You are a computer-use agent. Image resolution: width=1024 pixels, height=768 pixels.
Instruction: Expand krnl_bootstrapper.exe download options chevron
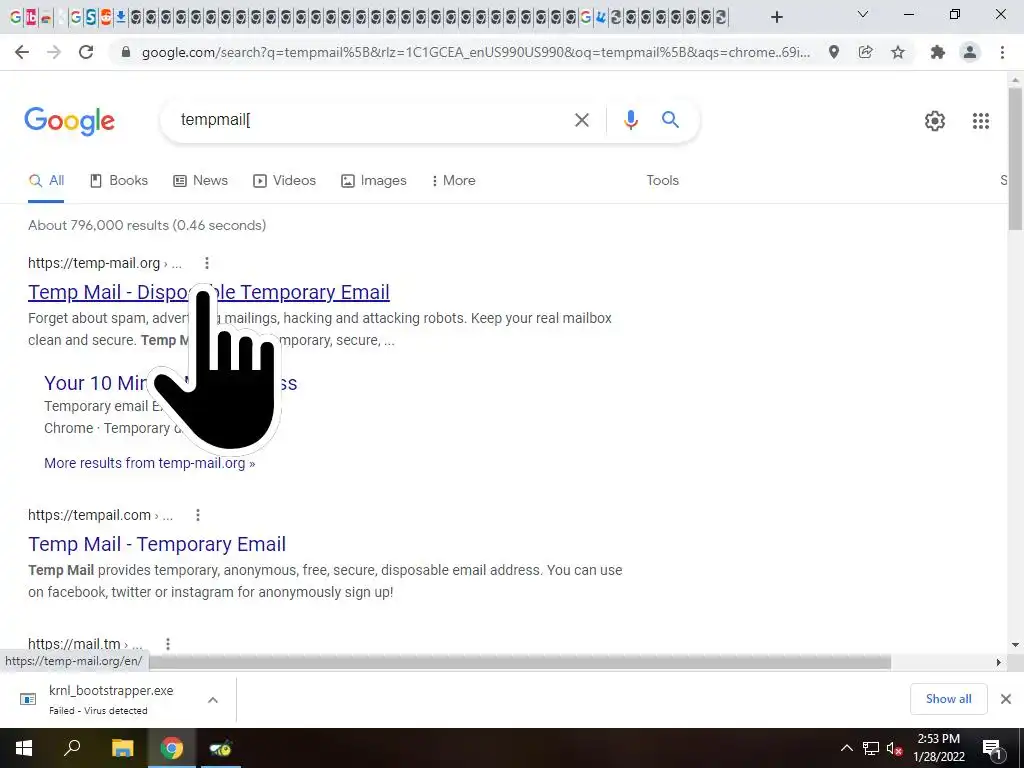coord(213,700)
